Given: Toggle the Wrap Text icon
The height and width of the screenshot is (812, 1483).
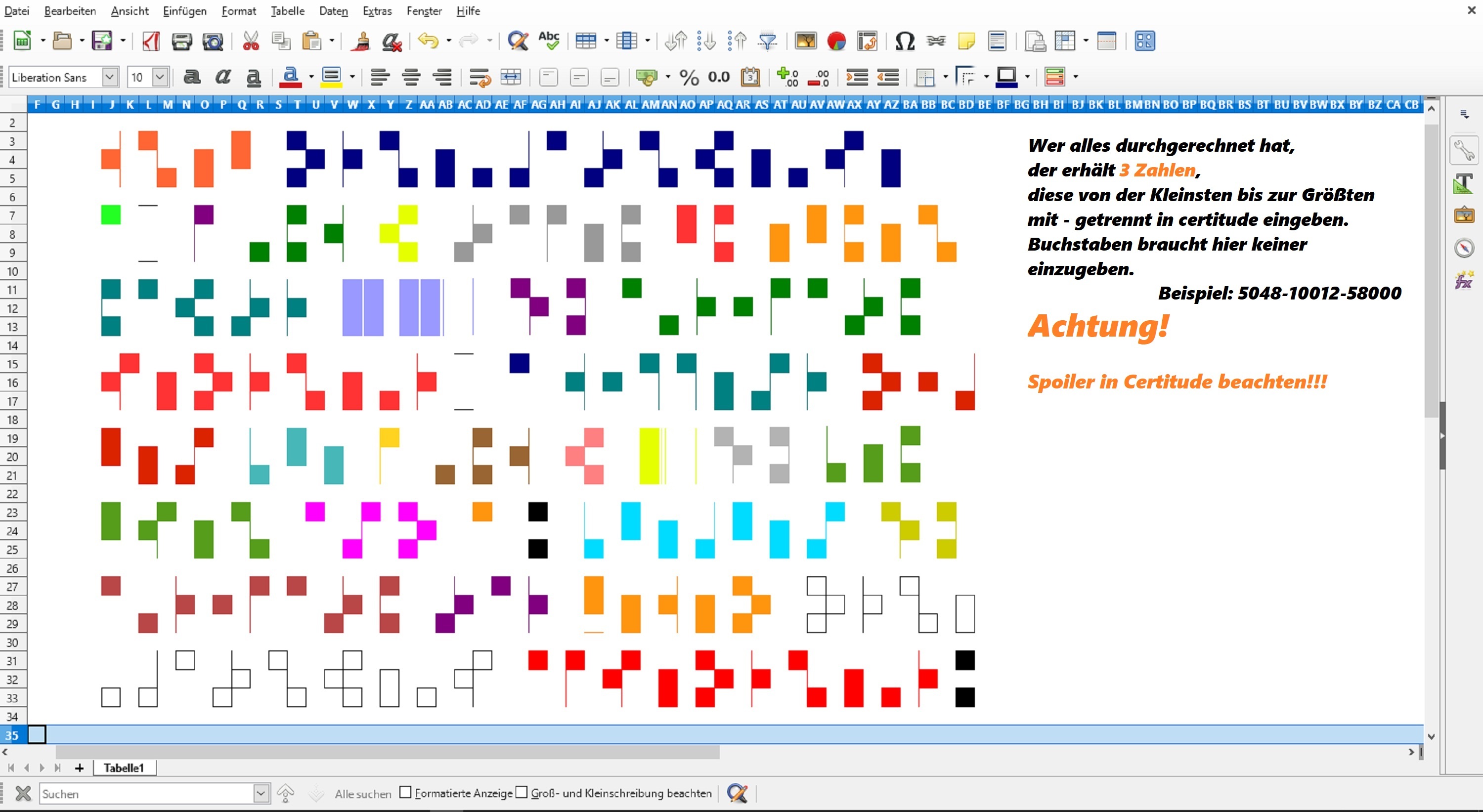Looking at the screenshot, I should click(x=480, y=77).
